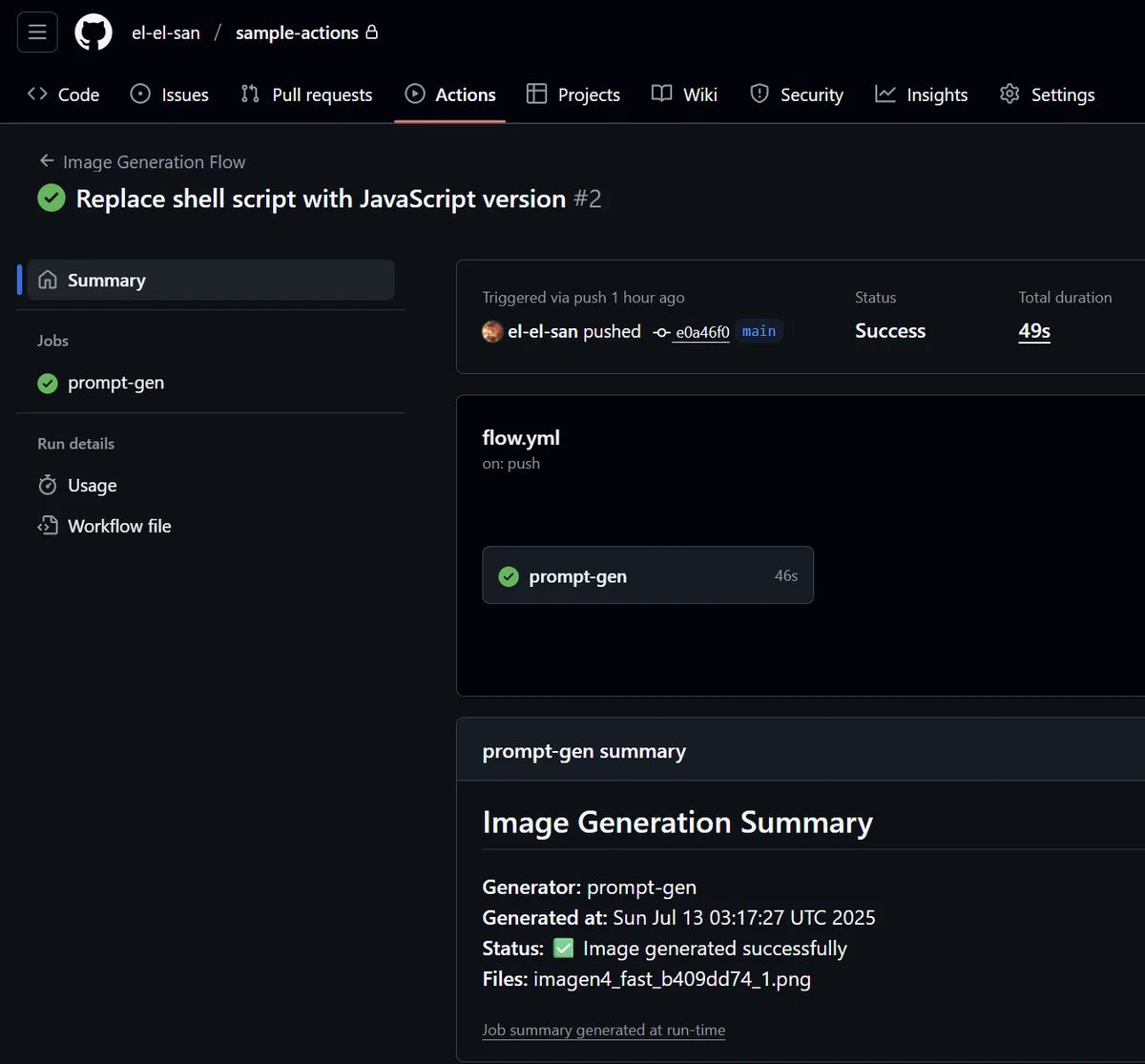The width and height of the screenshot is (1145, 1064).
Task: Open the prompt-gen job card in graph
Action: [x=648, y=575]
